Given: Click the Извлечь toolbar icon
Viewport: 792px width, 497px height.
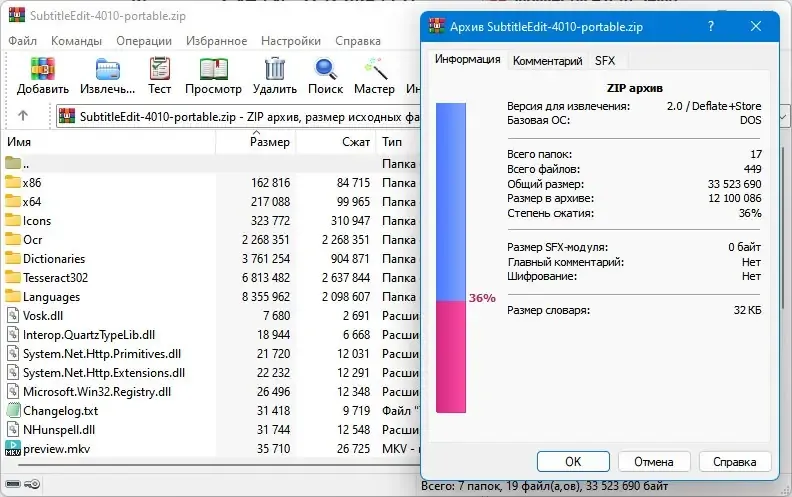Looking at the screenshot, I should (x=108, y=69).
